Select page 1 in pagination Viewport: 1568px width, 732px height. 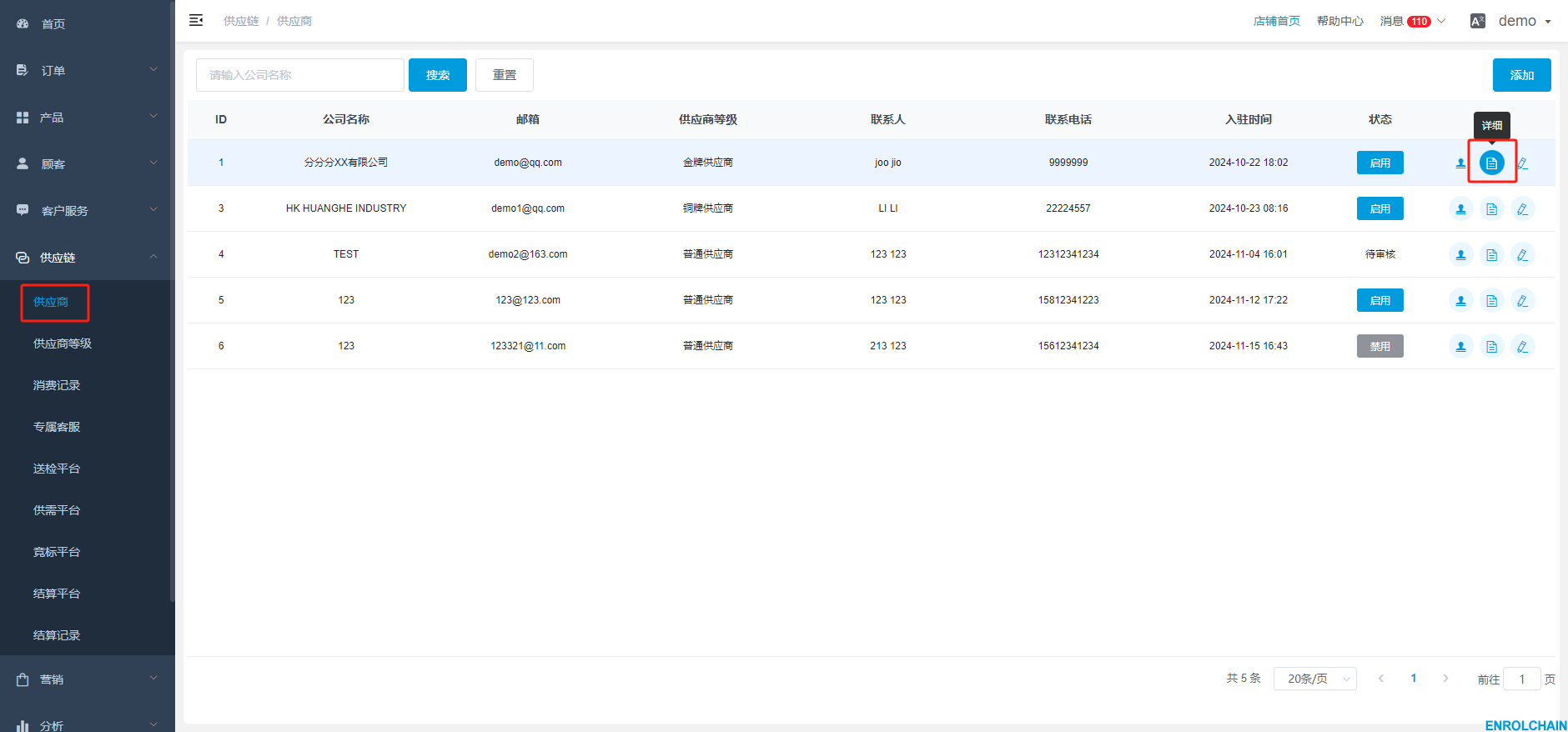click(x=1414, y=679)
